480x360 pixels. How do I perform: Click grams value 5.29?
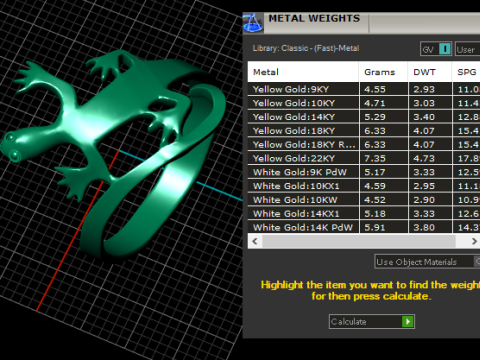click(x=375, y=117)
